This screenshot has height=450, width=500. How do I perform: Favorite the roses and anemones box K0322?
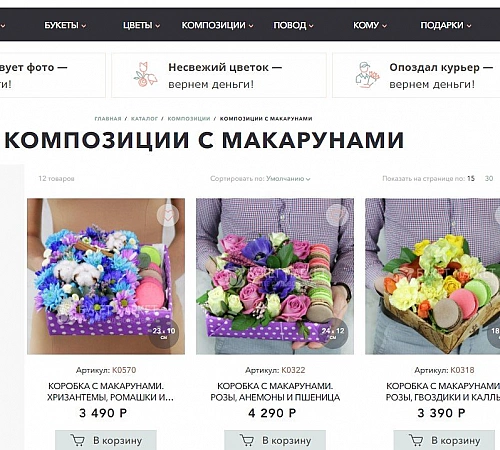click(337, 215)
